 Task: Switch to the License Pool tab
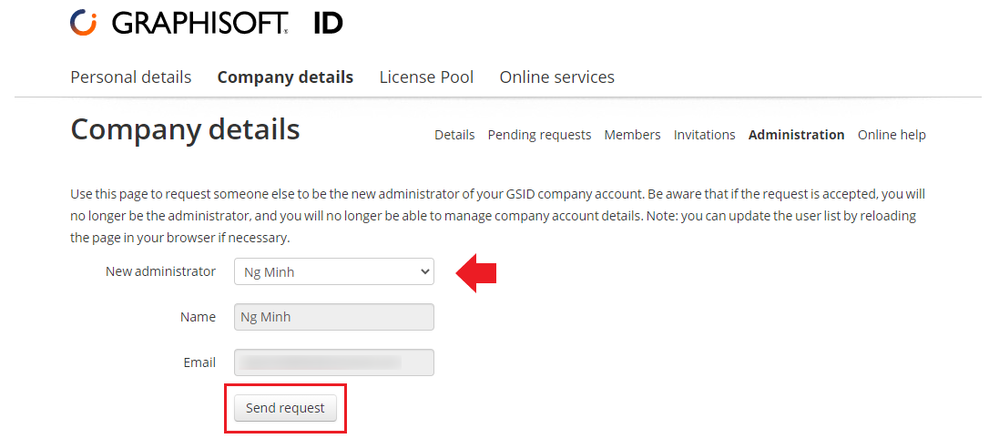point(426,77)
